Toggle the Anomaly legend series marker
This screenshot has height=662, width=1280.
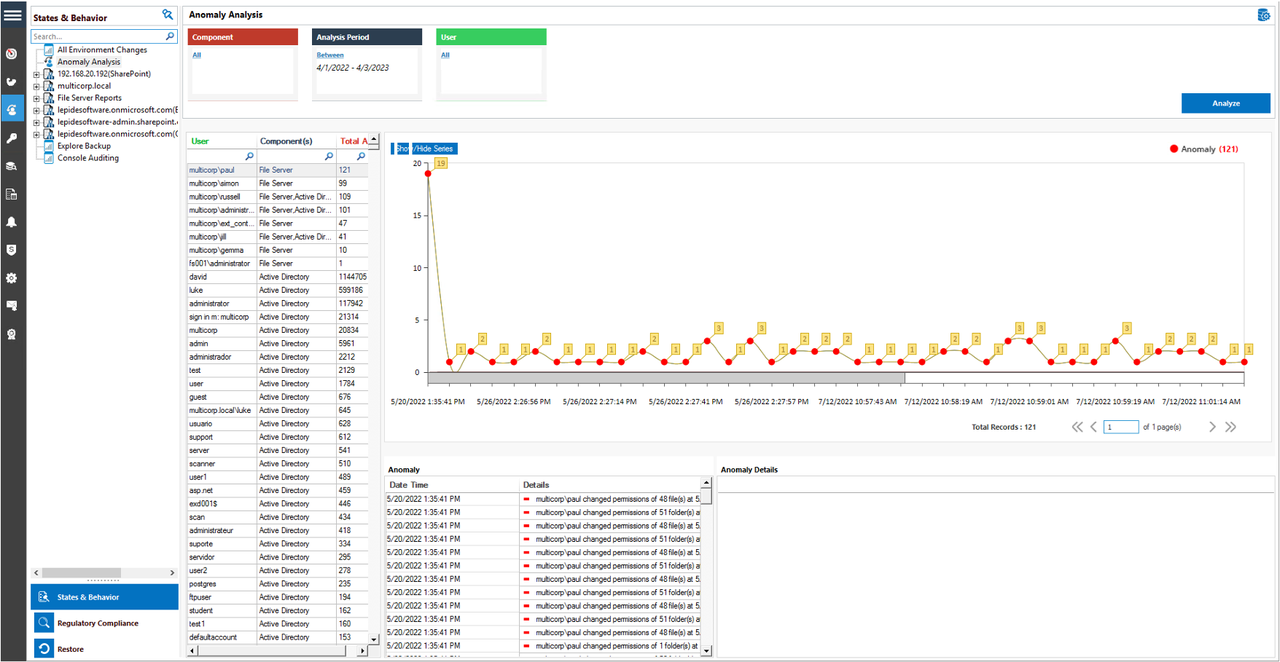[x=1174, y=149]
